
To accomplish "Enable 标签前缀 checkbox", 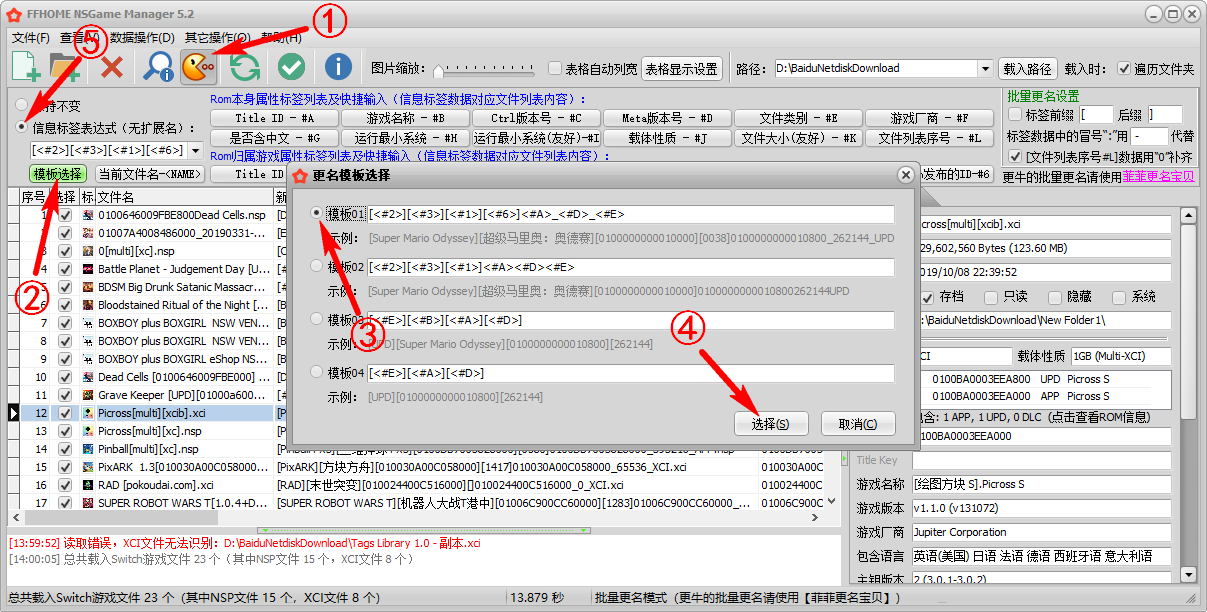I will coord(1015,115).
